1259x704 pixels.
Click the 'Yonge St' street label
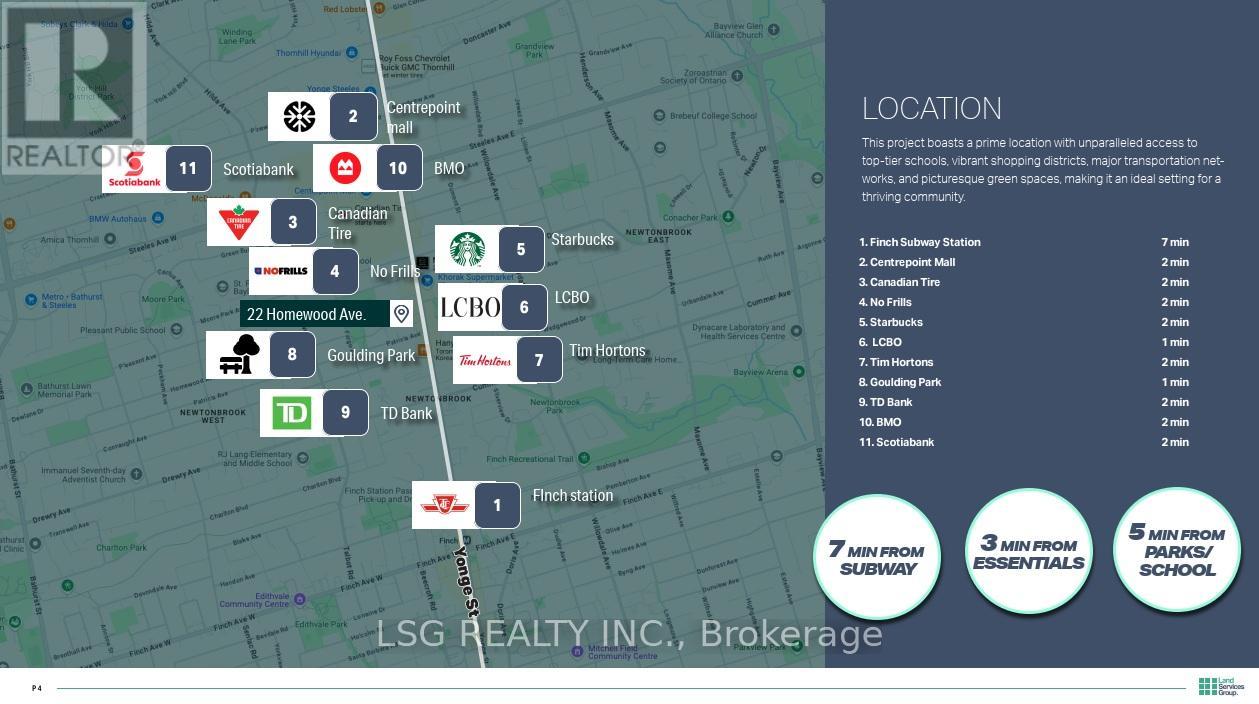point(467,581)
